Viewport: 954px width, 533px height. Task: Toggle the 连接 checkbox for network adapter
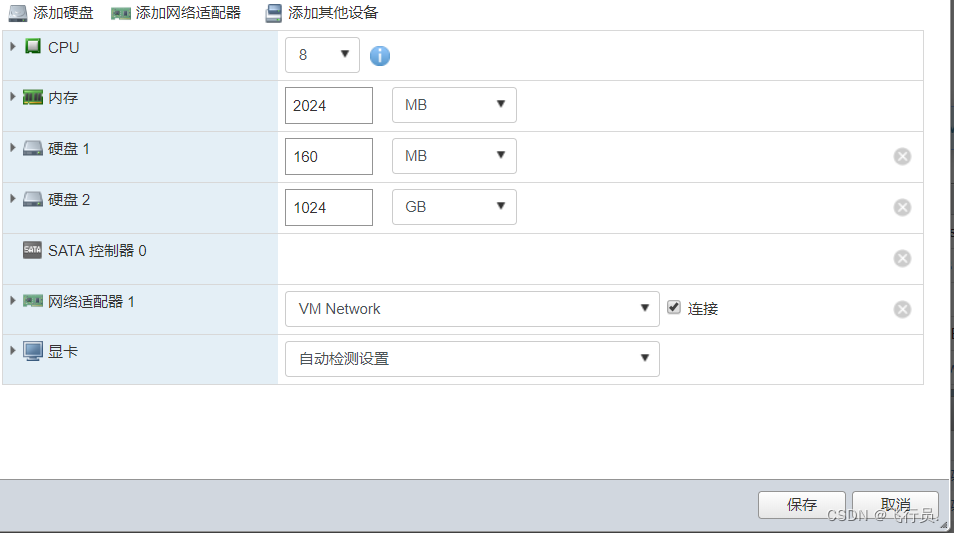tap(674, 307)
